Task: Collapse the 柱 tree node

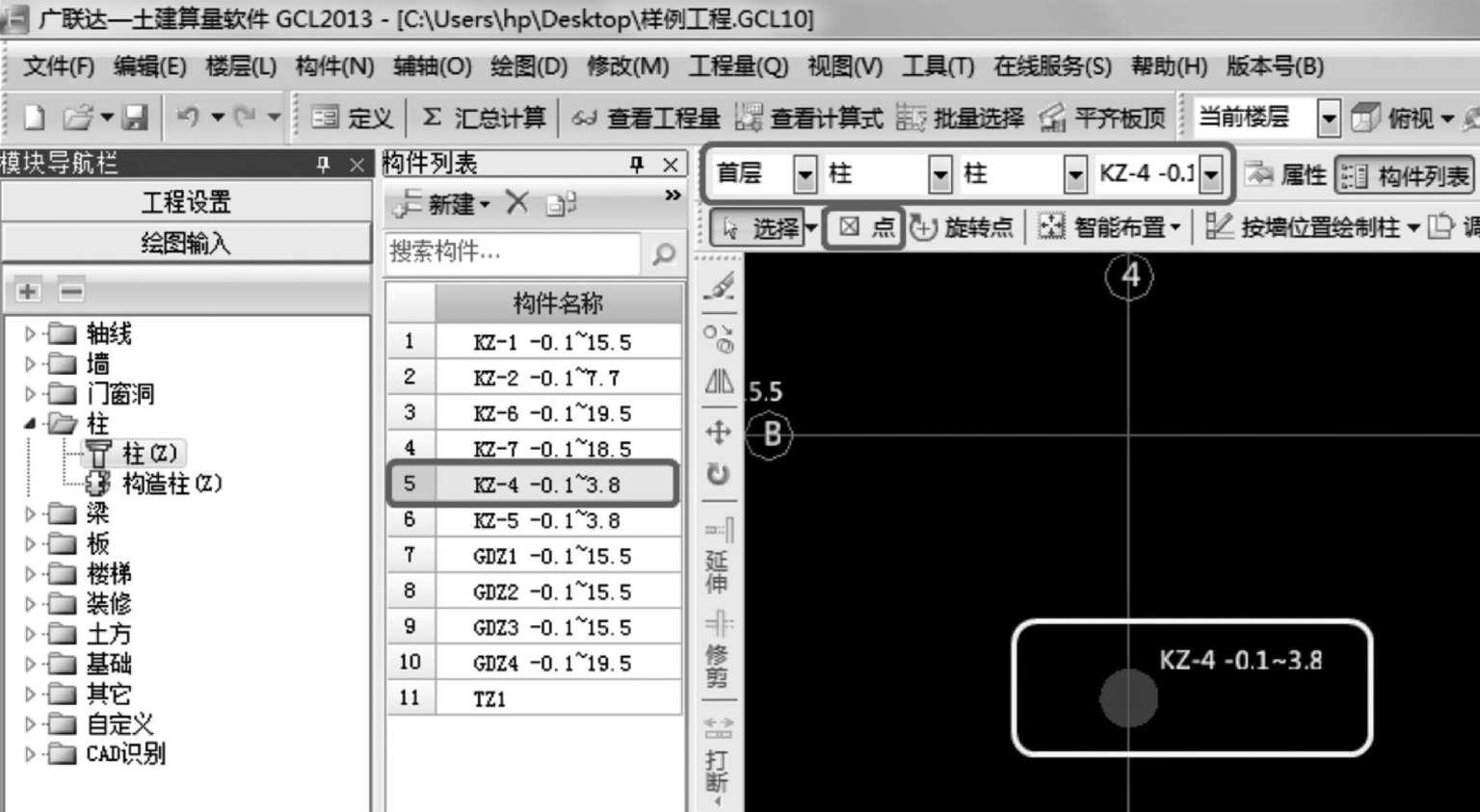Action: (30, 423)
